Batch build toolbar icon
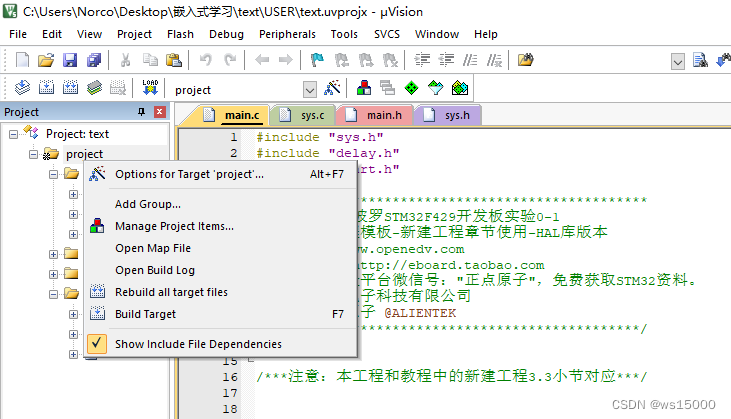731x419 pixels. (x=94, y=87)
